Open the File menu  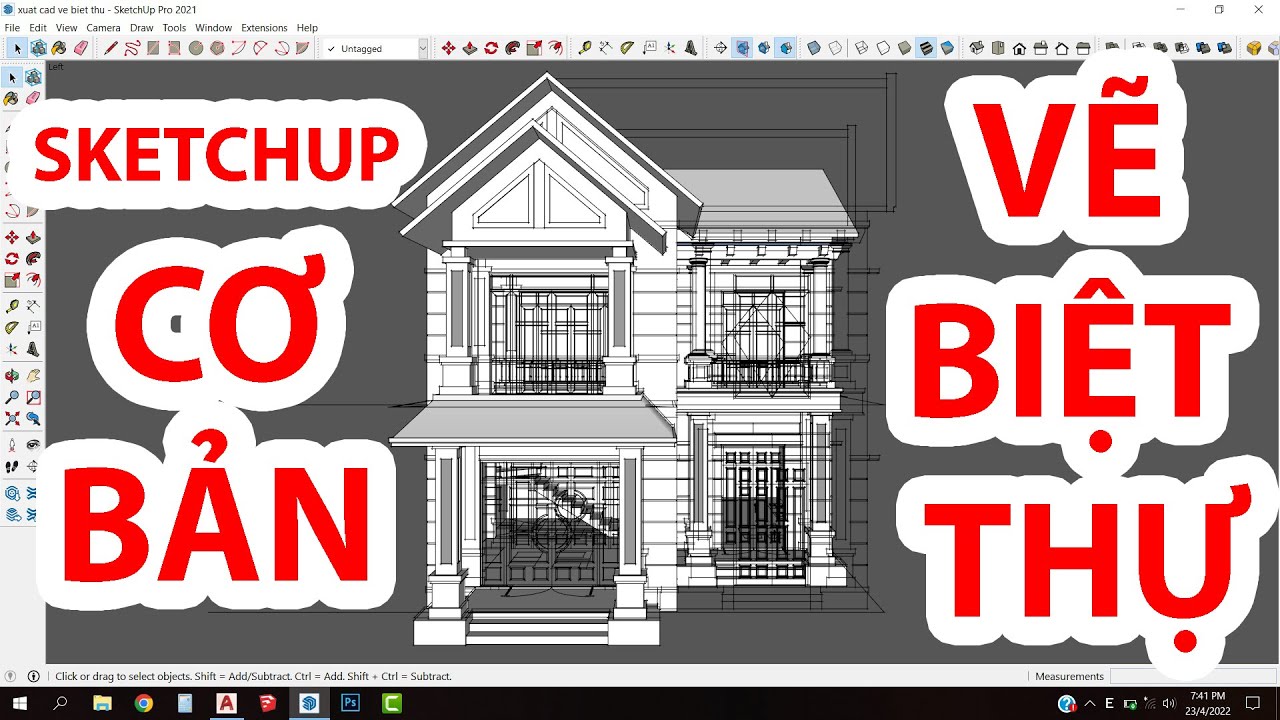12,28
